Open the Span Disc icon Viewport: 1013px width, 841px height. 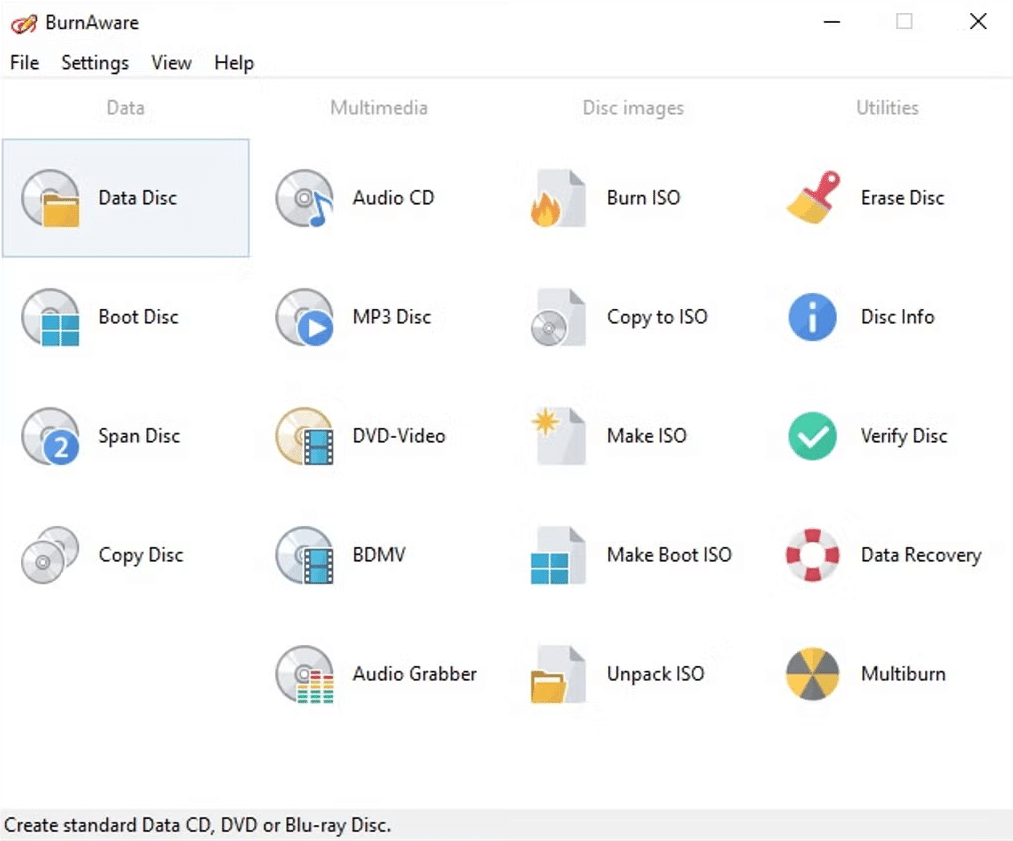(x=50, y=436)
